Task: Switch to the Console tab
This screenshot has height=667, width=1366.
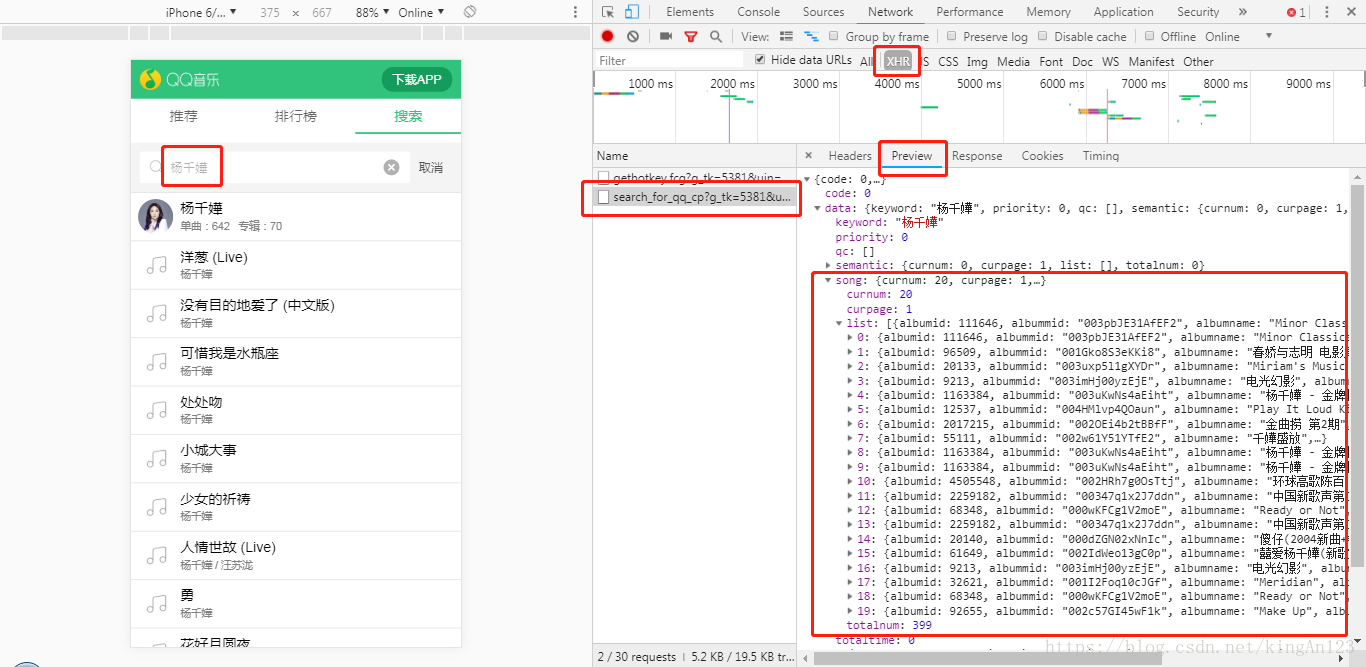Action: pyautogui.click(x=759, y=12)
